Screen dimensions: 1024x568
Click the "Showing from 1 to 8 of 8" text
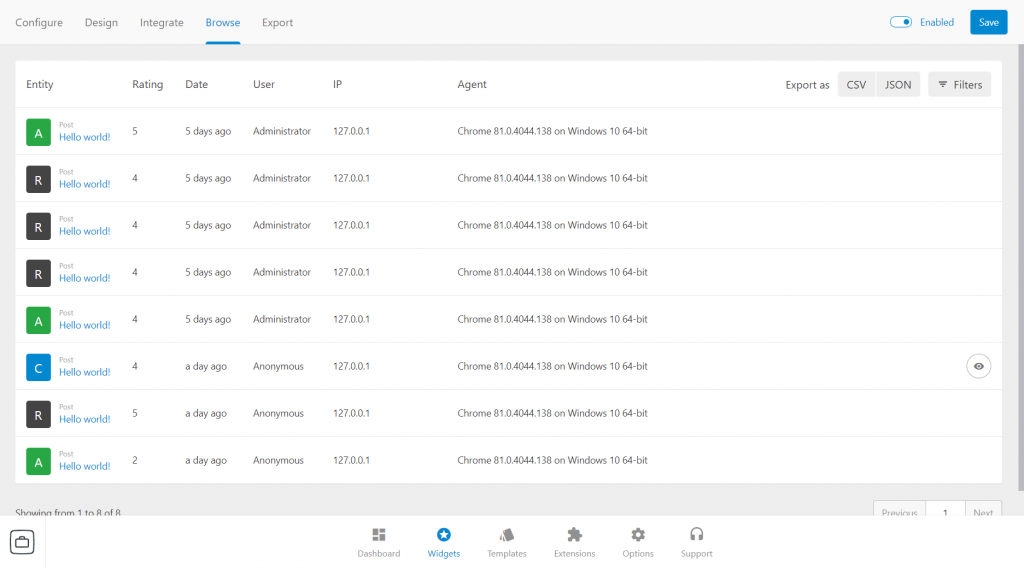[x=68, y=512]
